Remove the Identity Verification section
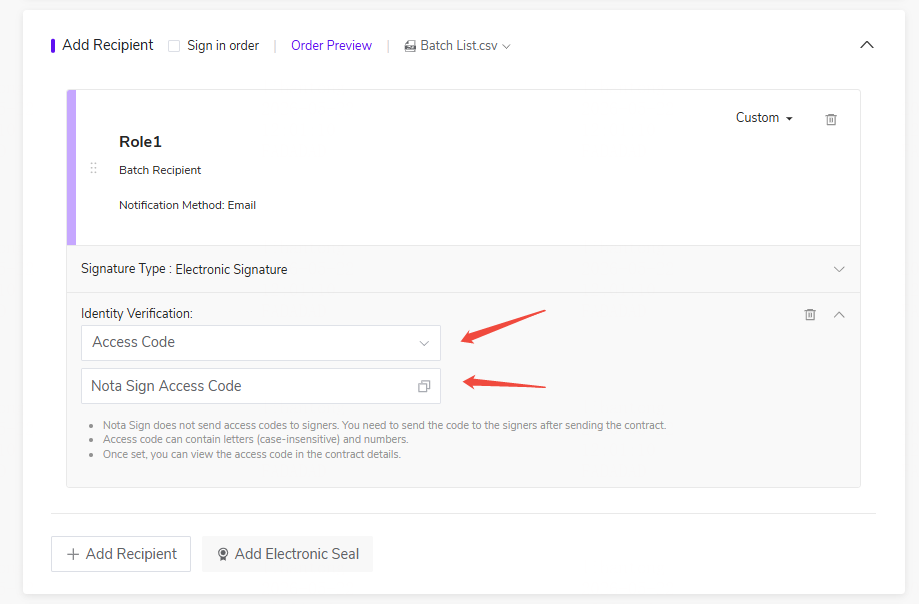919x604 pixels. click(x=810, y=315)
